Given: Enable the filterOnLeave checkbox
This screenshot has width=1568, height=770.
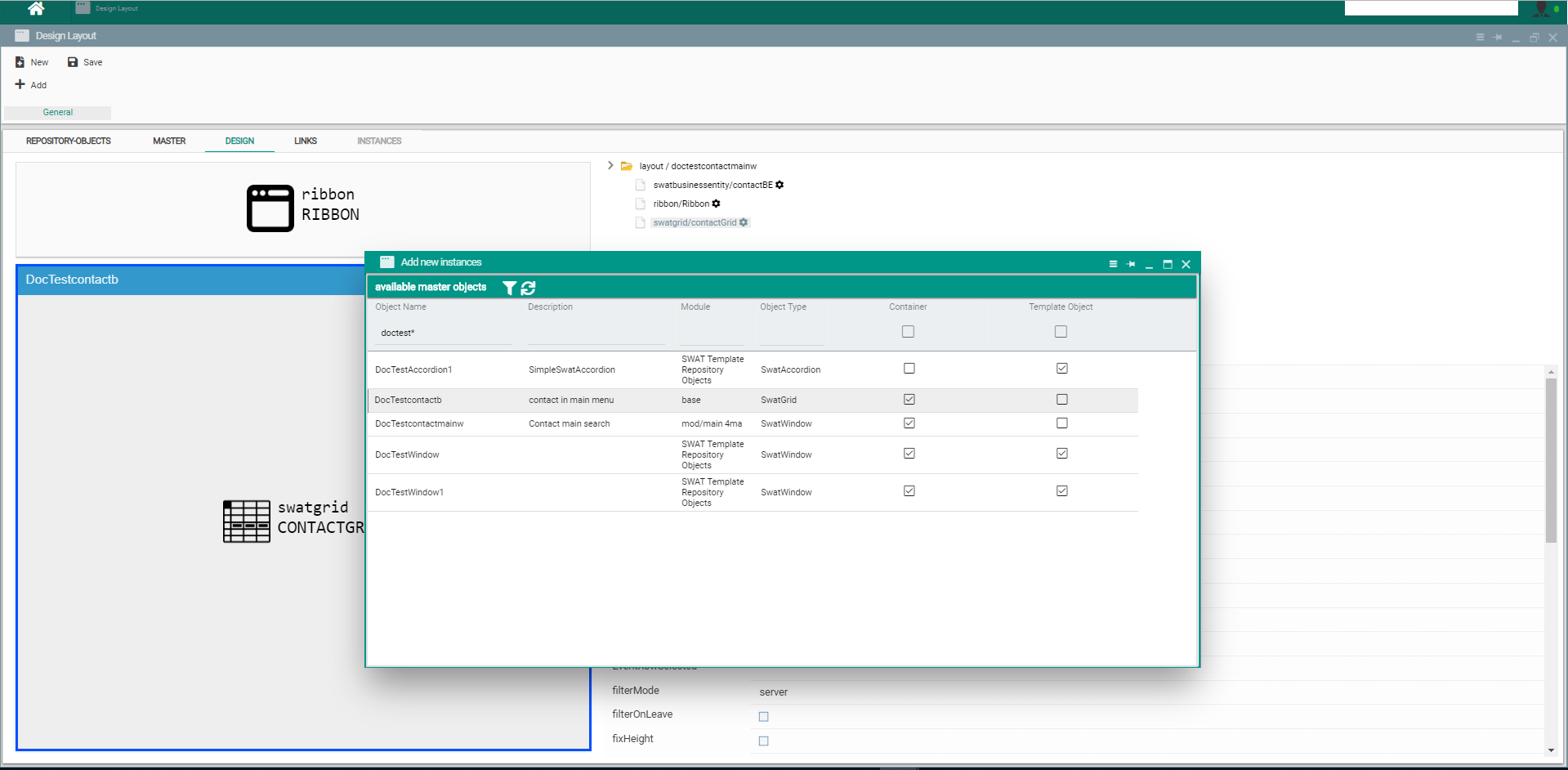Looking at the screenshot, I should [x=763, y=717].
